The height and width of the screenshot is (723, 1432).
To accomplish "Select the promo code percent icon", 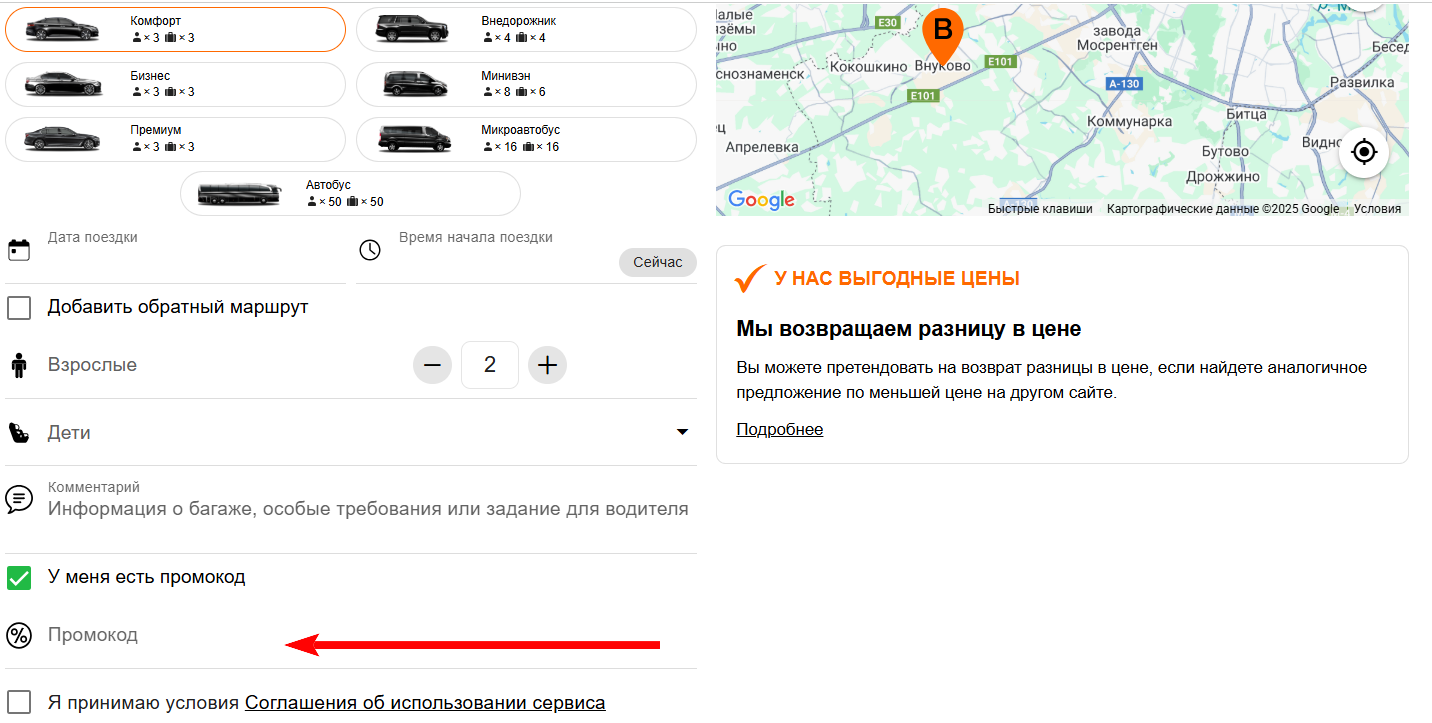I will tap(19, 635).
